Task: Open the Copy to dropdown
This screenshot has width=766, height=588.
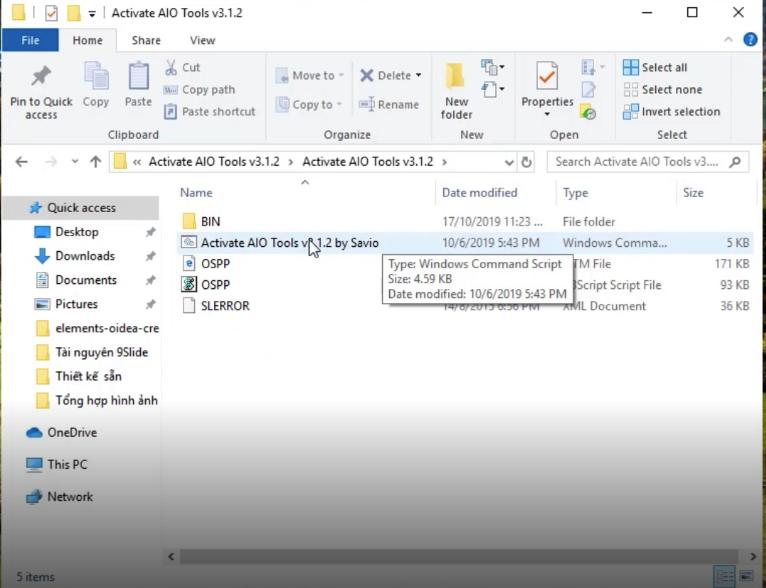Action: pyautogui.click(x=309, y=105)
